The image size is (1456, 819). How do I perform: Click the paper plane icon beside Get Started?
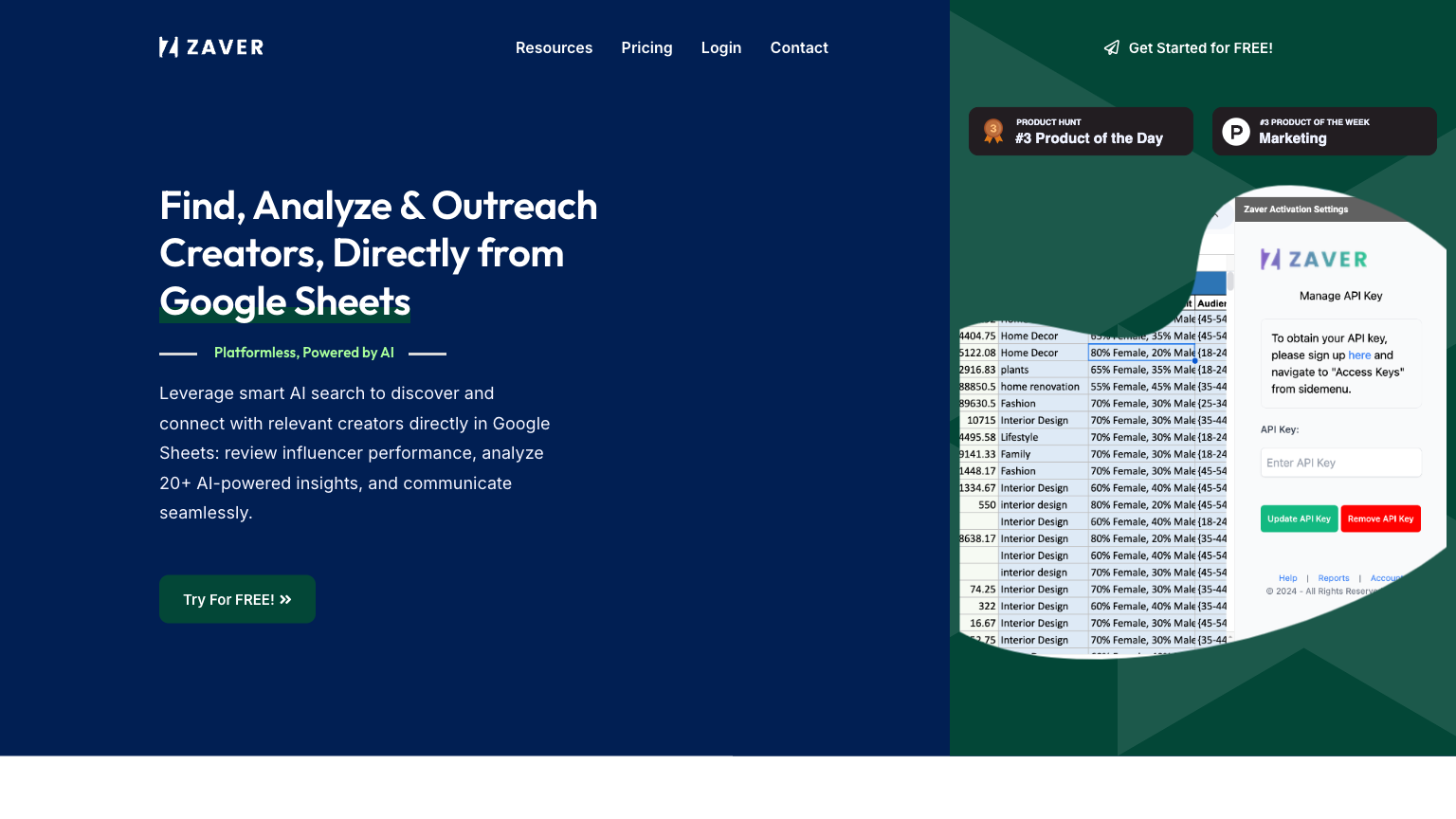tap(1112, 48)
